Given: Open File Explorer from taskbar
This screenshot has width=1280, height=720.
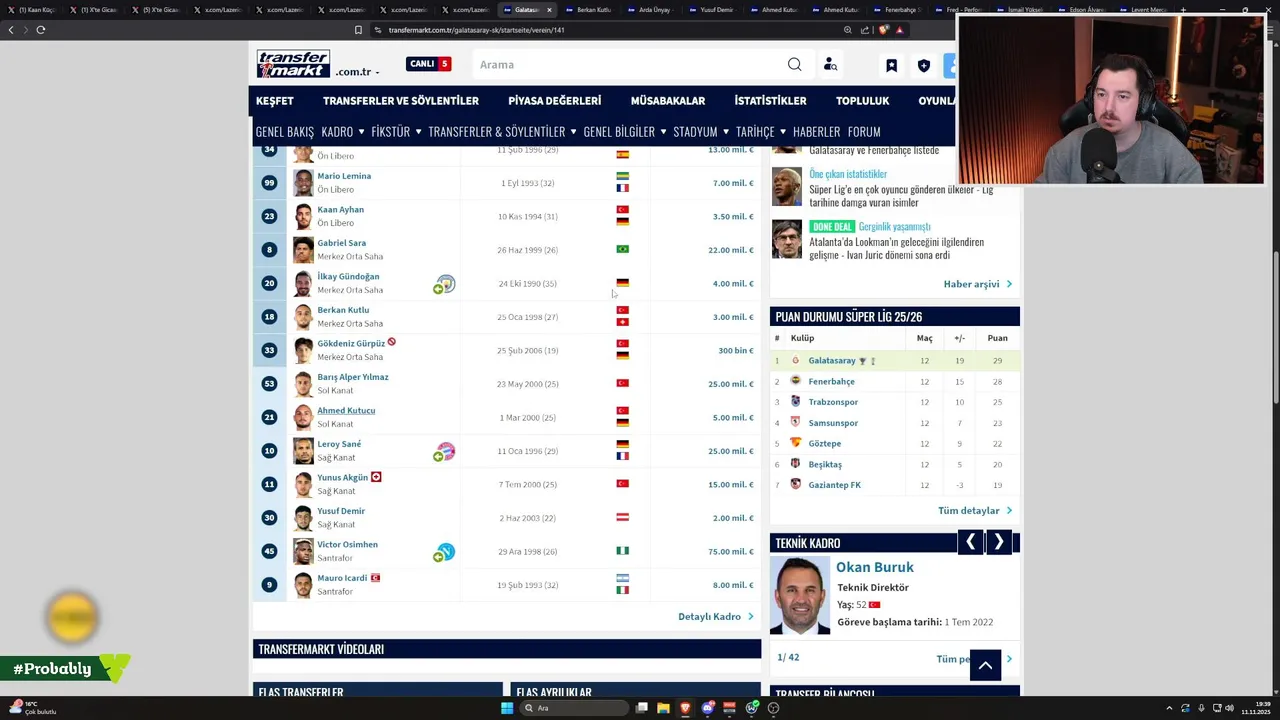Looking at the screenshot, I should (663, 708).
